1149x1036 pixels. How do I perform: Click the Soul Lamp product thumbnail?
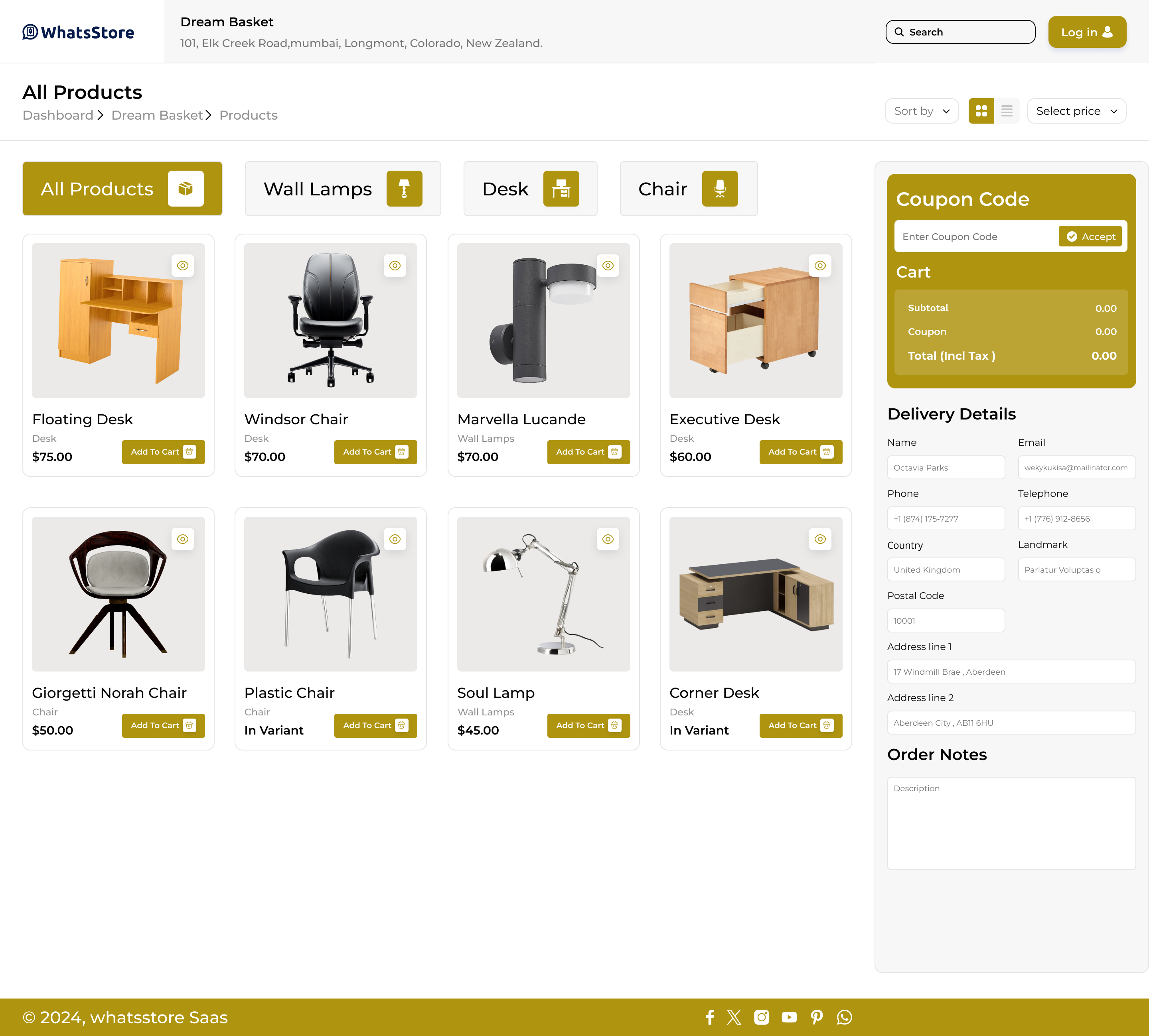(543, 594)
